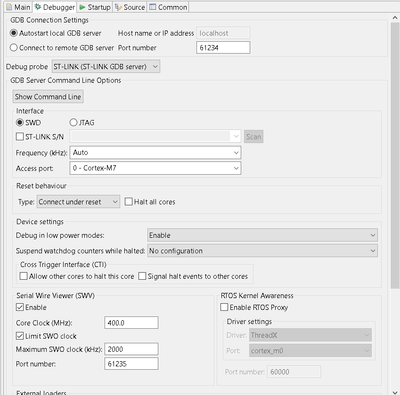The width and height of the screenshot is (400, 395).
Task: Click the Startup tab green arrow icon
Action: pos(82,7)
